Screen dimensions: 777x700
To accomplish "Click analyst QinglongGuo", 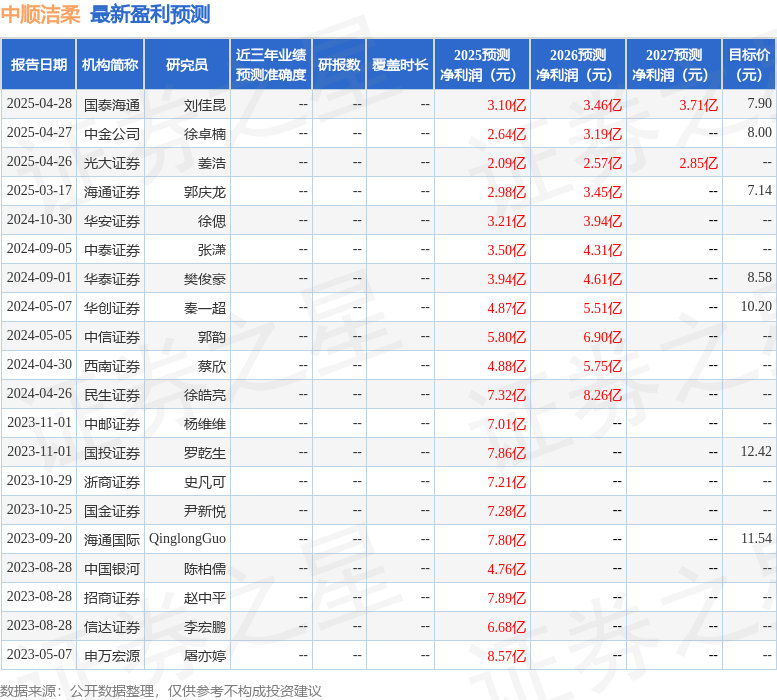I will tap(187, 539).
